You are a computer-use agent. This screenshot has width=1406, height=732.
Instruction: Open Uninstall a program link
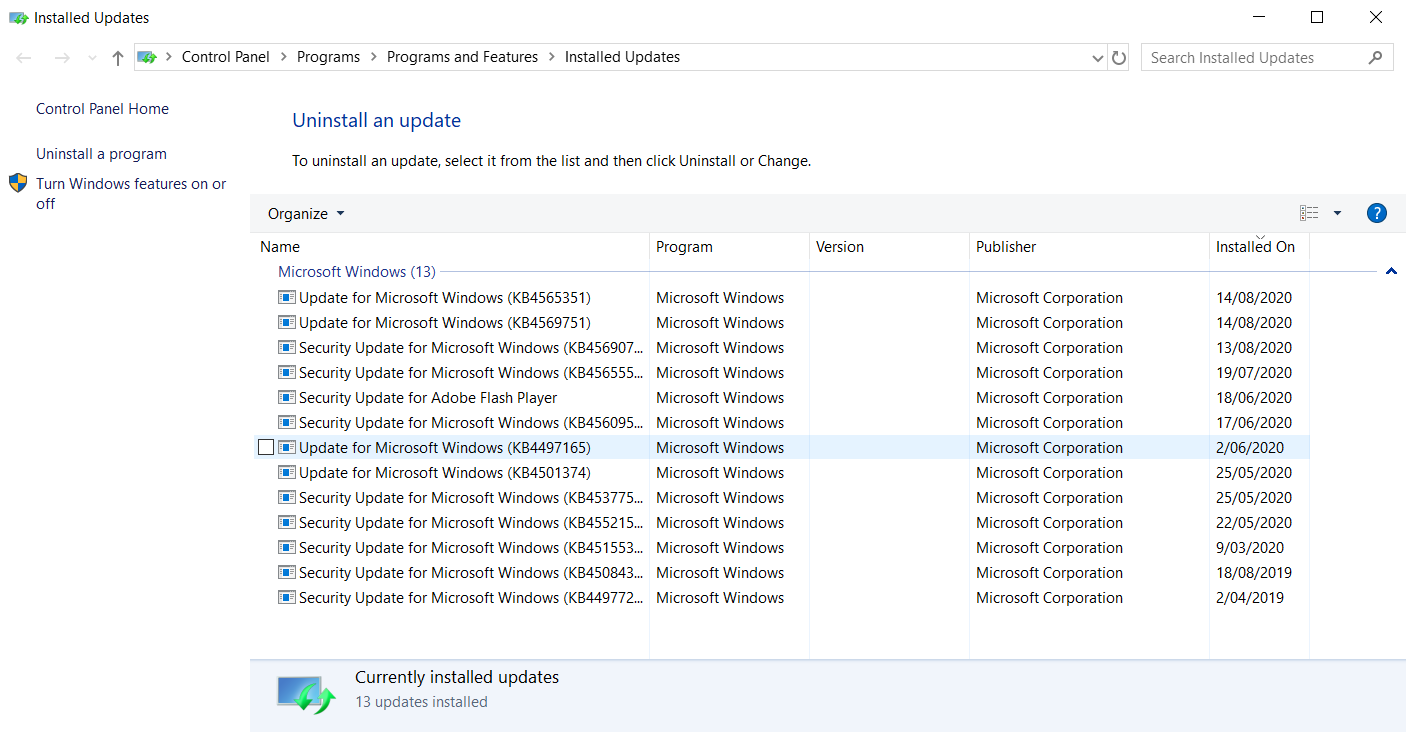(101, 154)
